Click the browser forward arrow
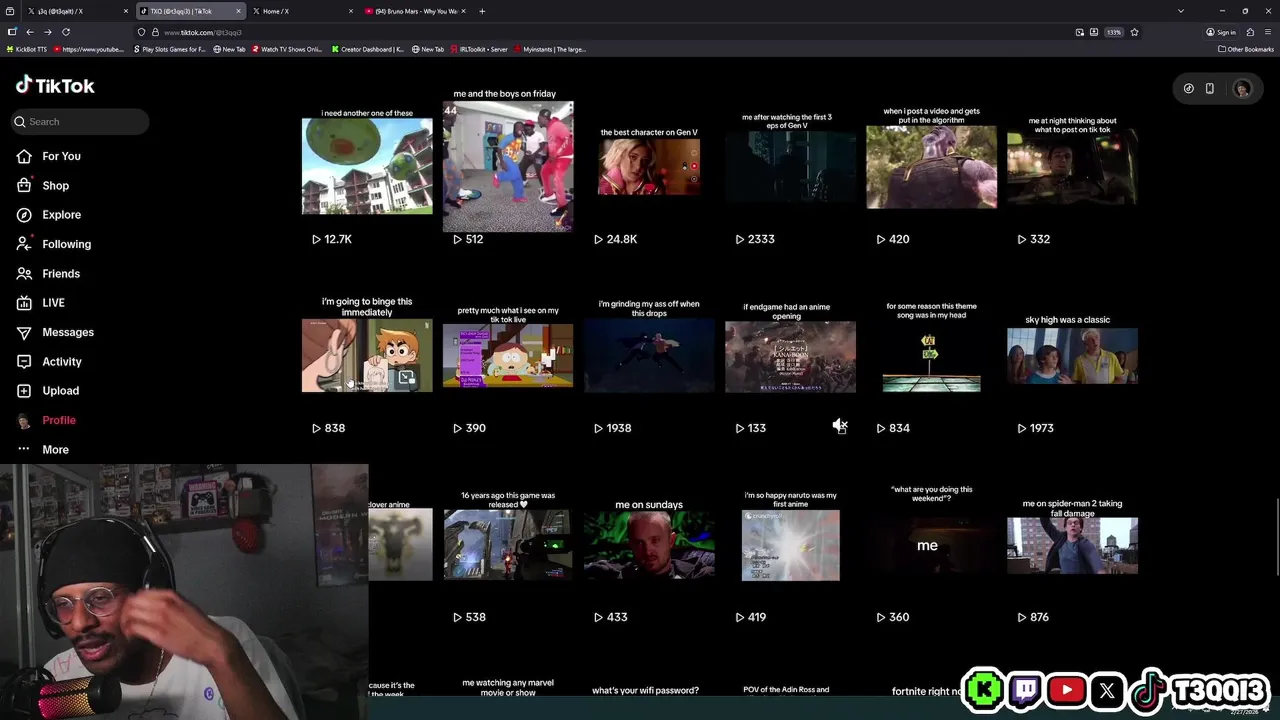1280x720 pixels. click(x=47, y=32)
